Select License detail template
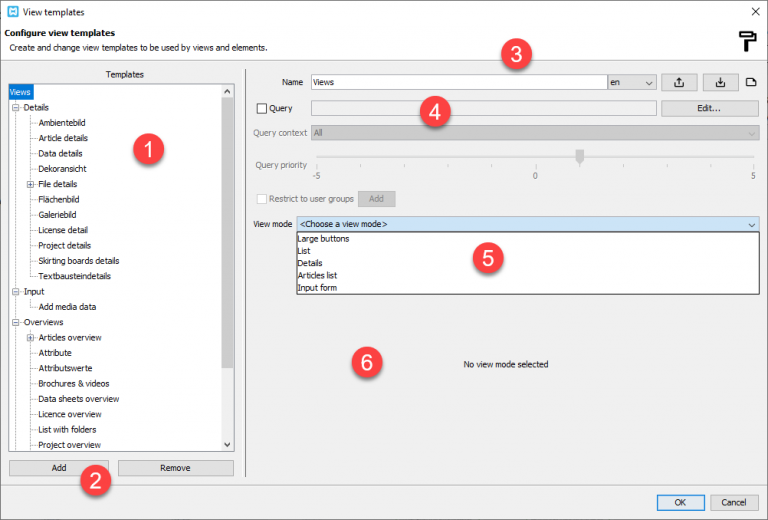Image resolution: width=768 pixels, height=520 pixels. [63, 230]
